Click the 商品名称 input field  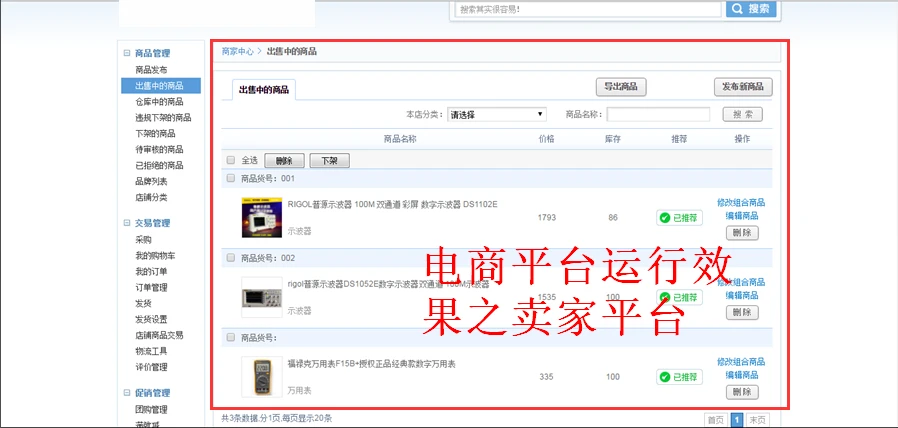658,115
